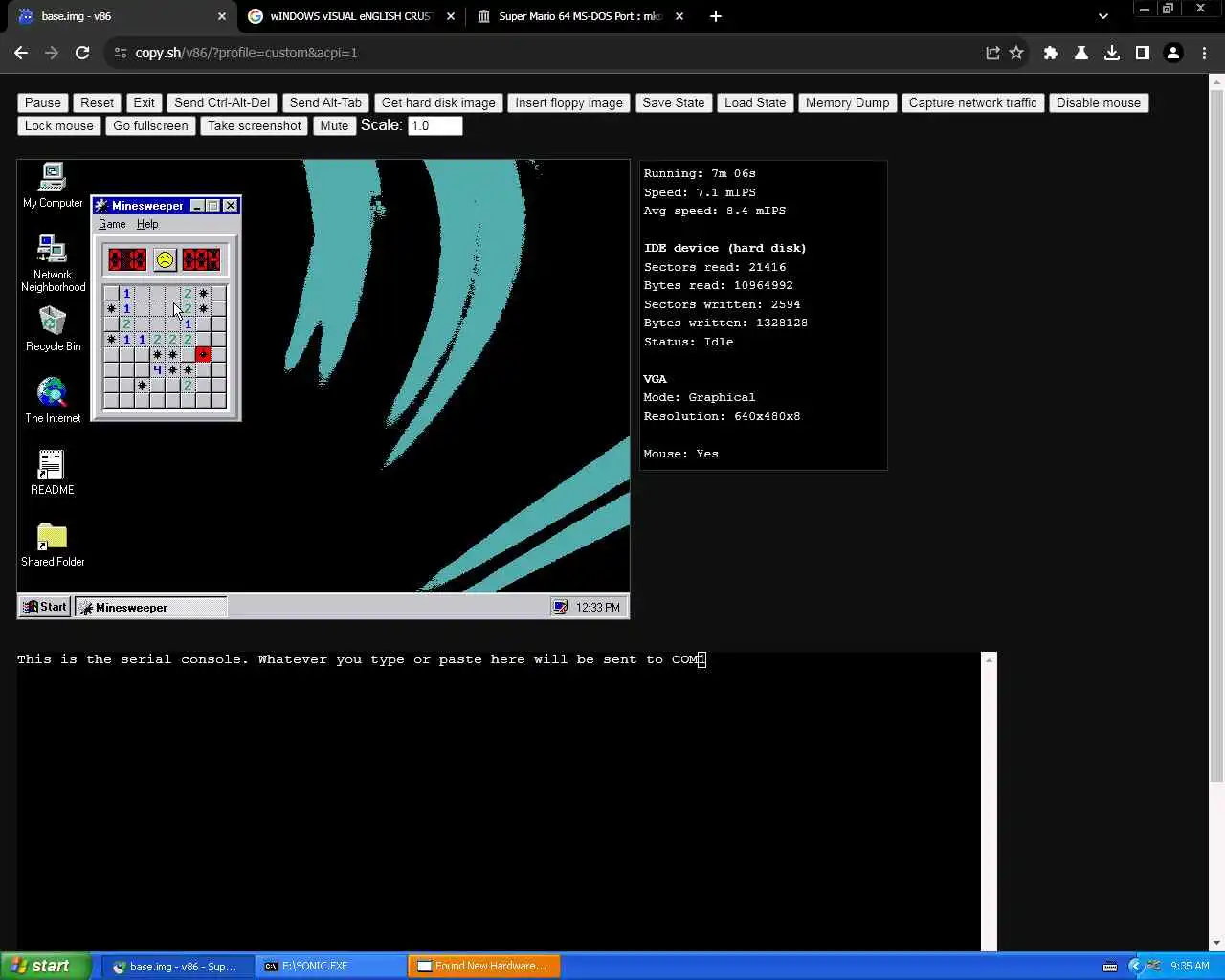Click the Scale input field
Viewport: 1225px width, 980px height.
point(434,125)
